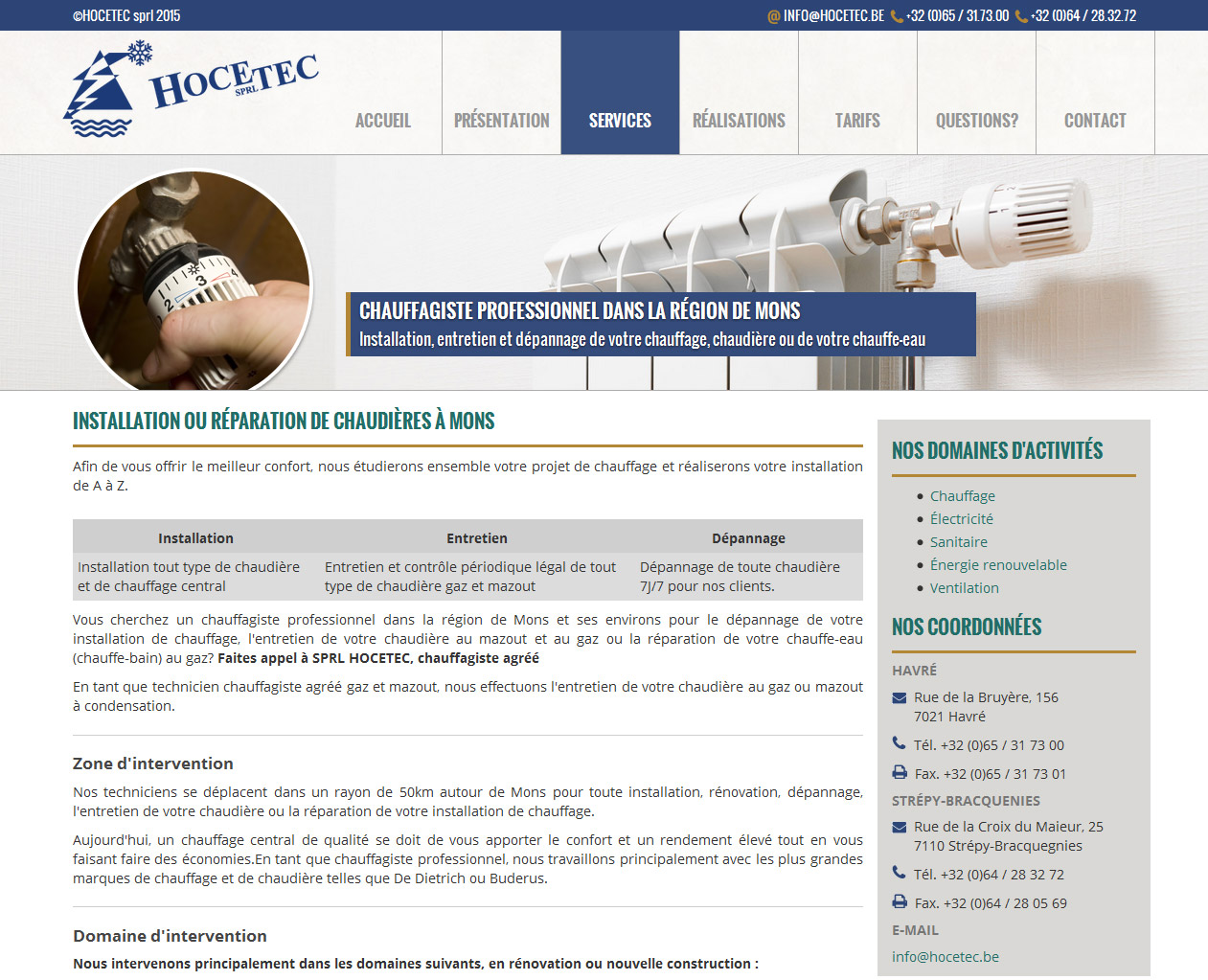
Task: Click the Entretien table header
Action: pyautogui.click(x=477, y=538)
